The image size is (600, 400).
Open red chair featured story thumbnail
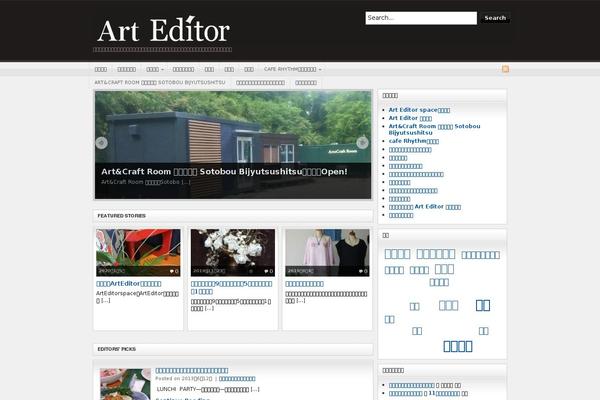click(138, 253)
